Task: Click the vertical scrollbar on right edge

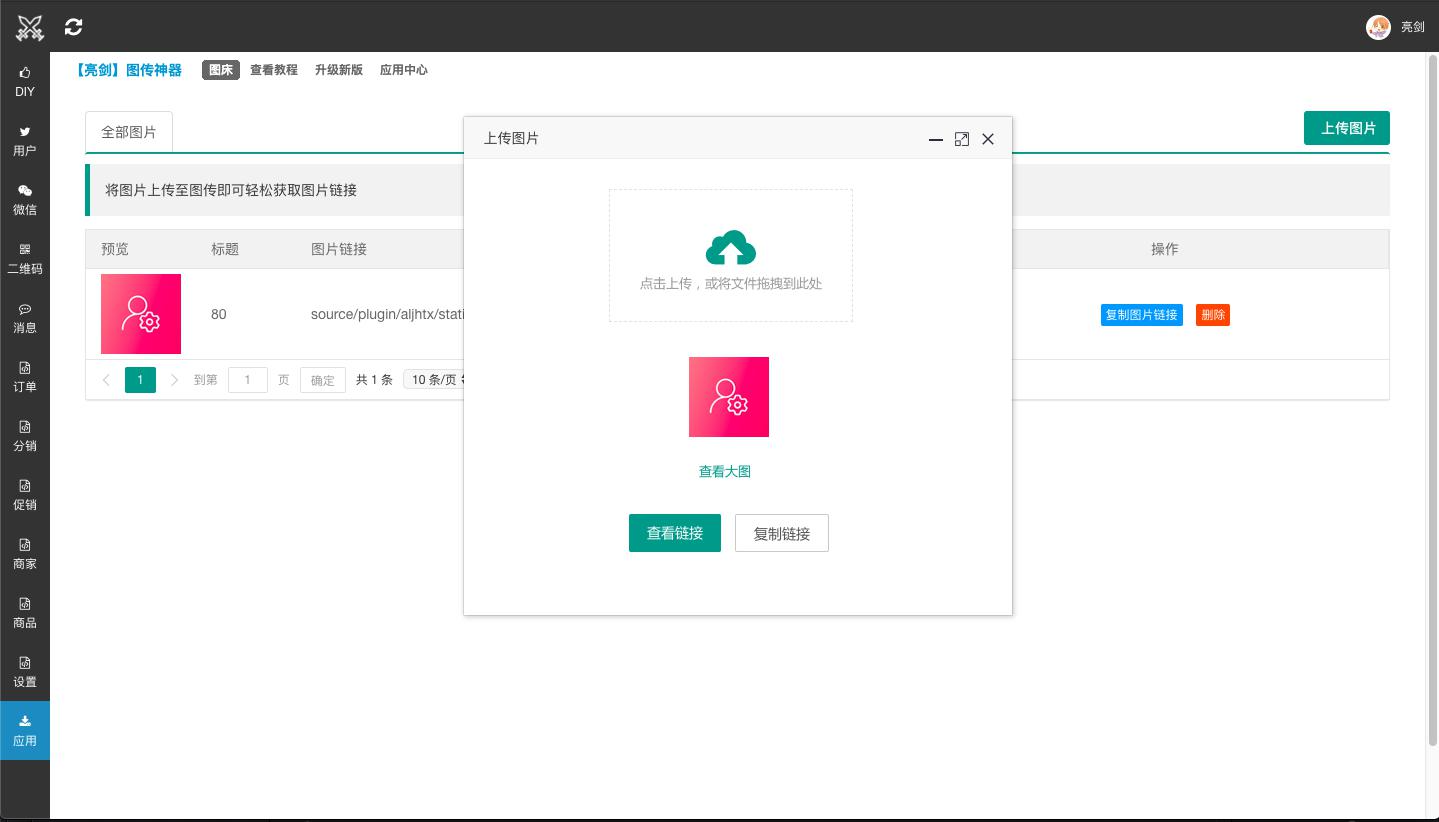Action: click(1431, 400)
